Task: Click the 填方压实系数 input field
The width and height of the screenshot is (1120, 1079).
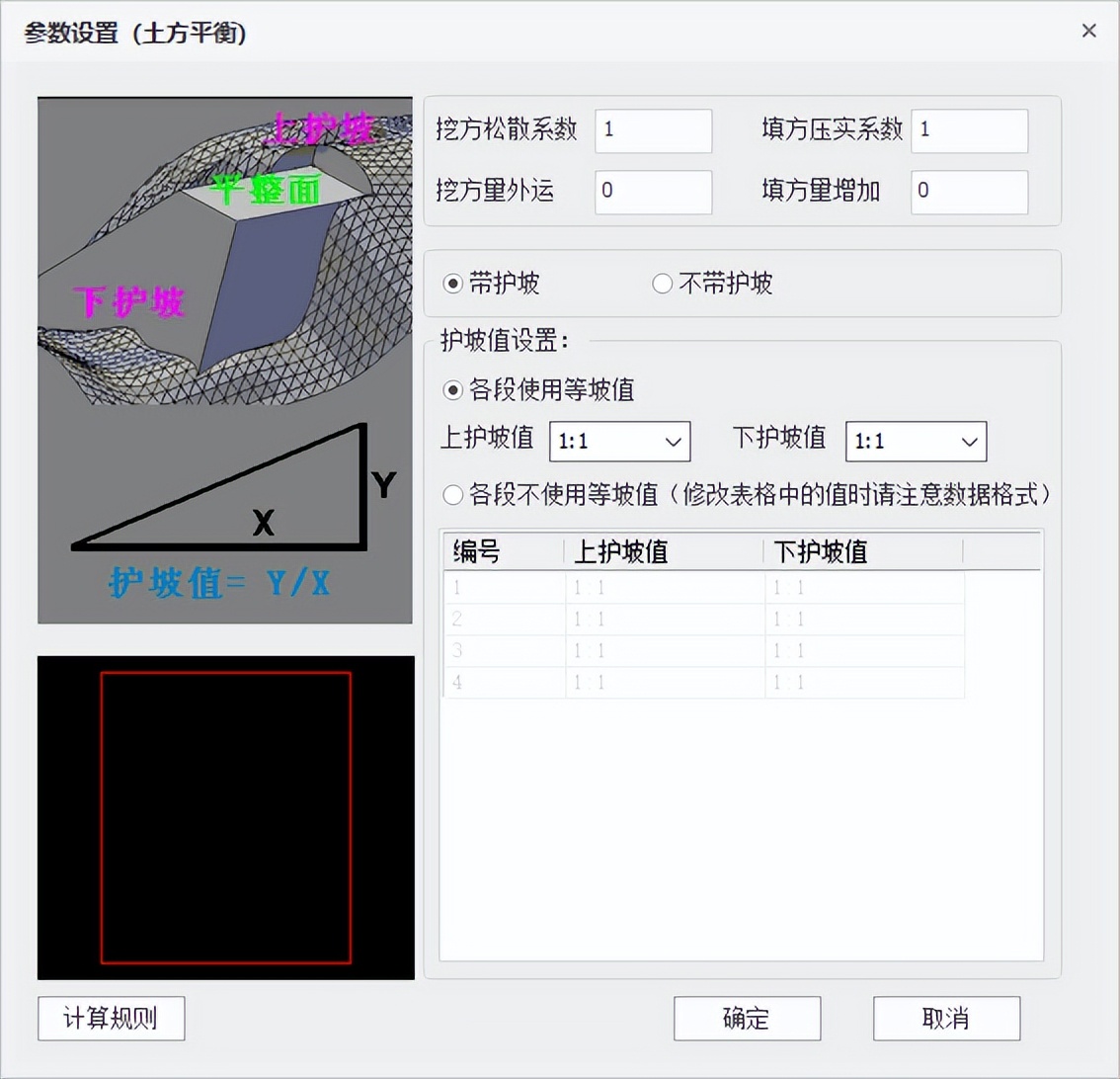Action: coord(969,130)
